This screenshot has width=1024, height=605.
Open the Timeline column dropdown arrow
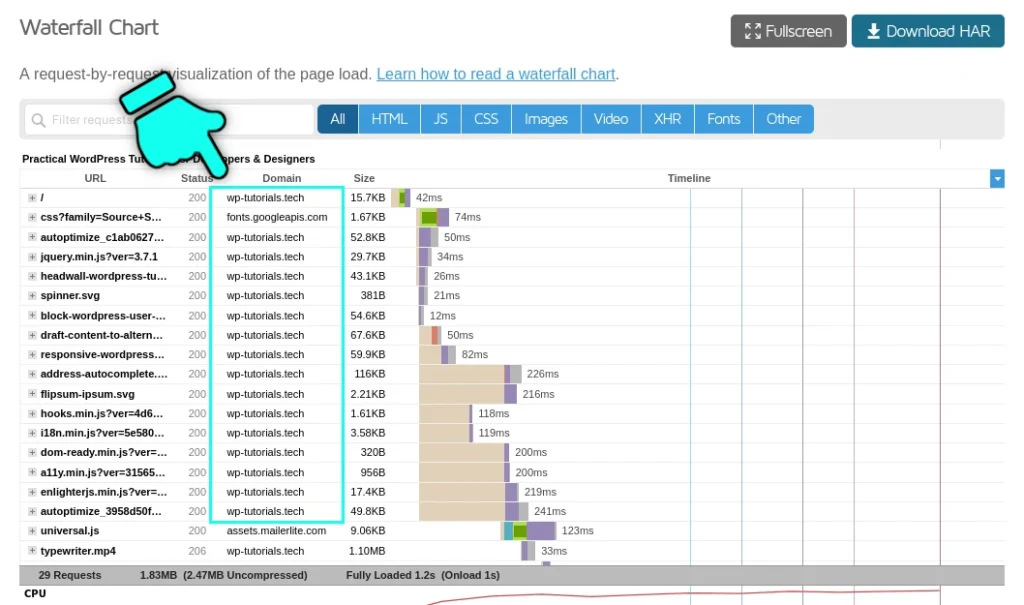997,178
